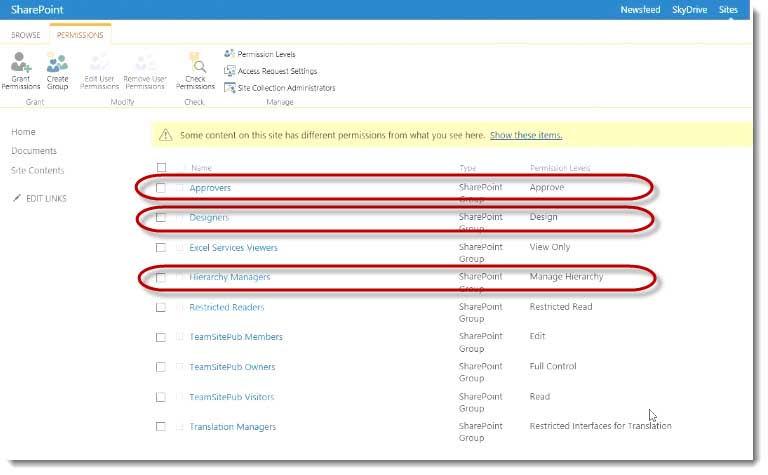Open the Hierarchy Managers group
The image size is (768, 475).
point(230,277)
